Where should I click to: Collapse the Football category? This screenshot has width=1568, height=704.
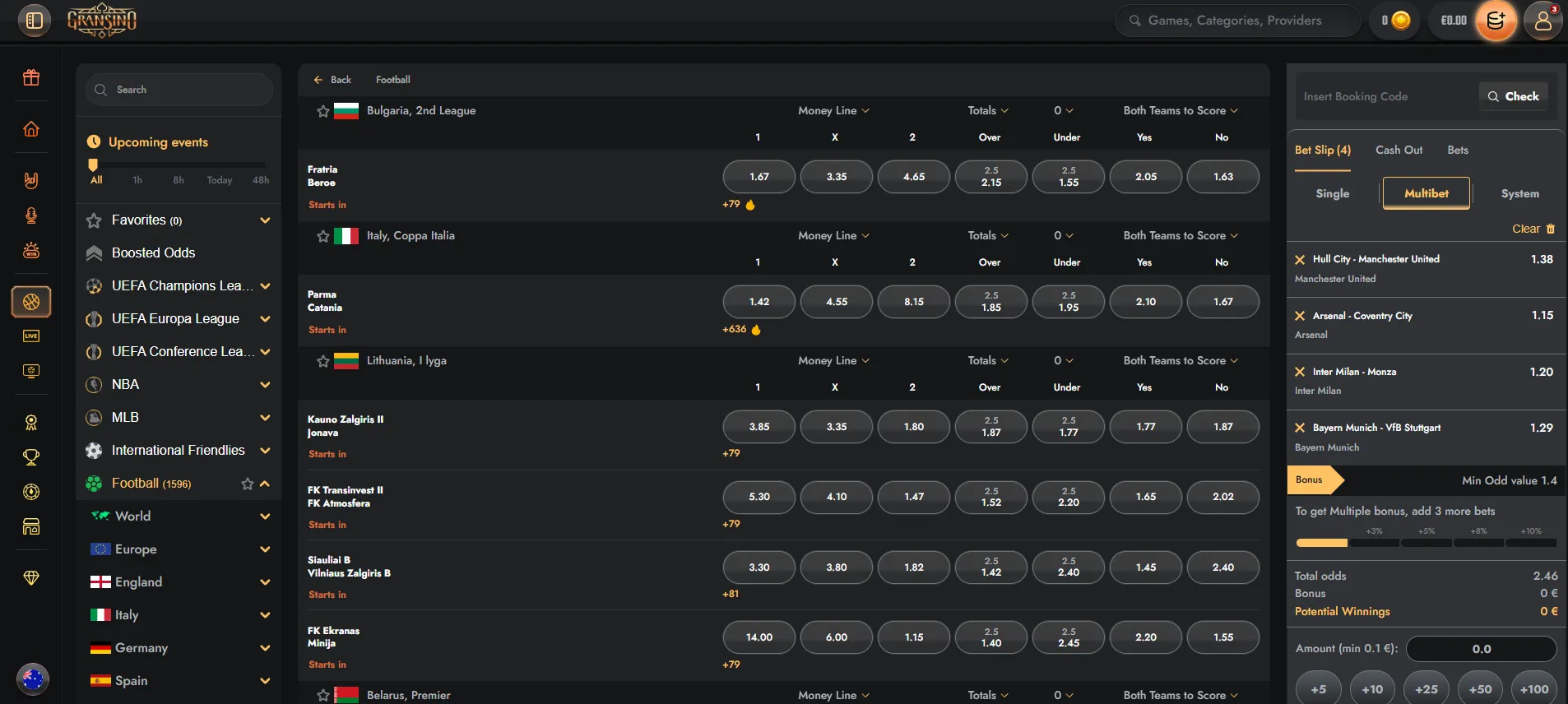click(265, 484)
